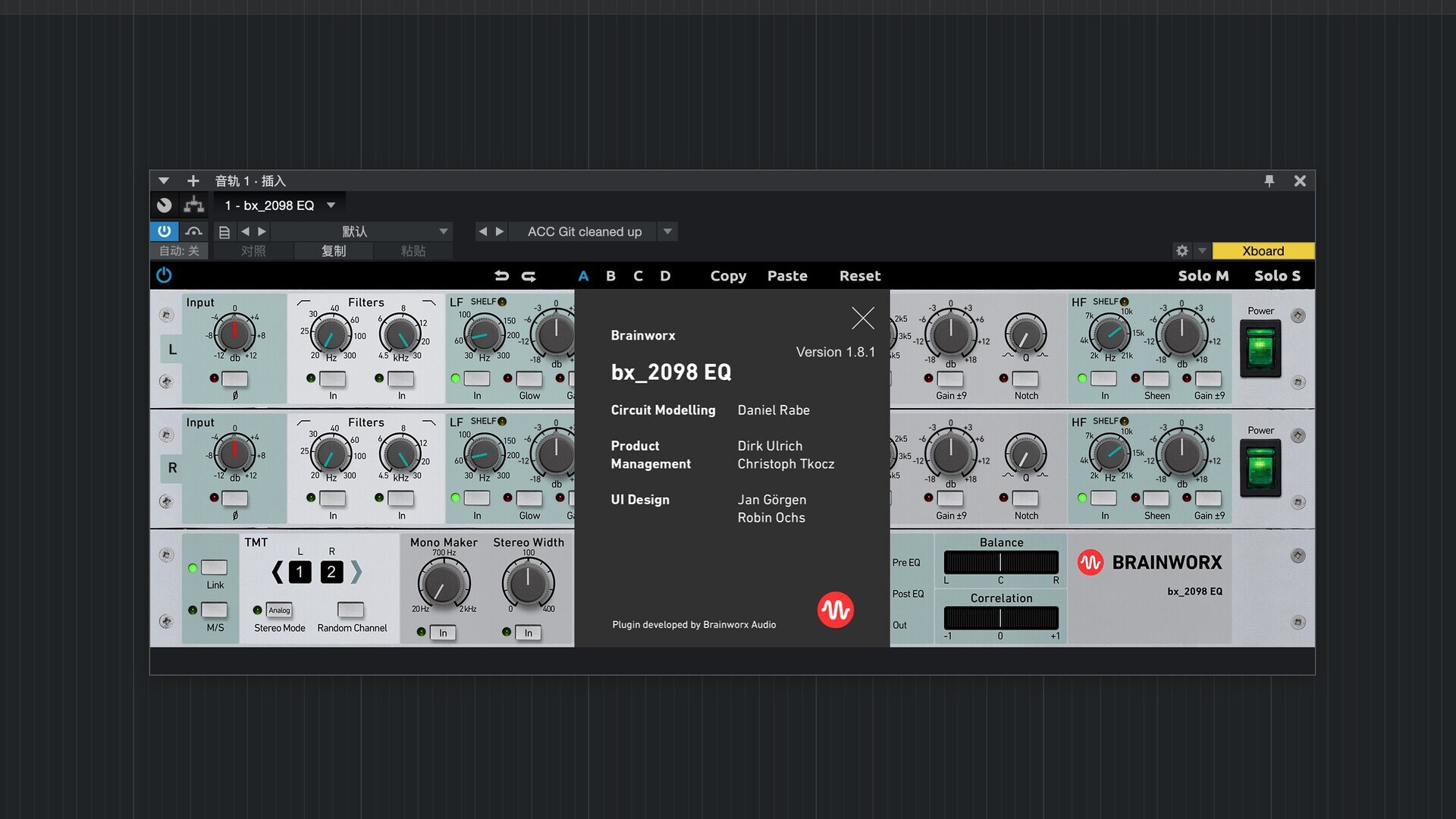Enable the Mono Maker In button
This screenshot has width=1456, height=819.
443,632
